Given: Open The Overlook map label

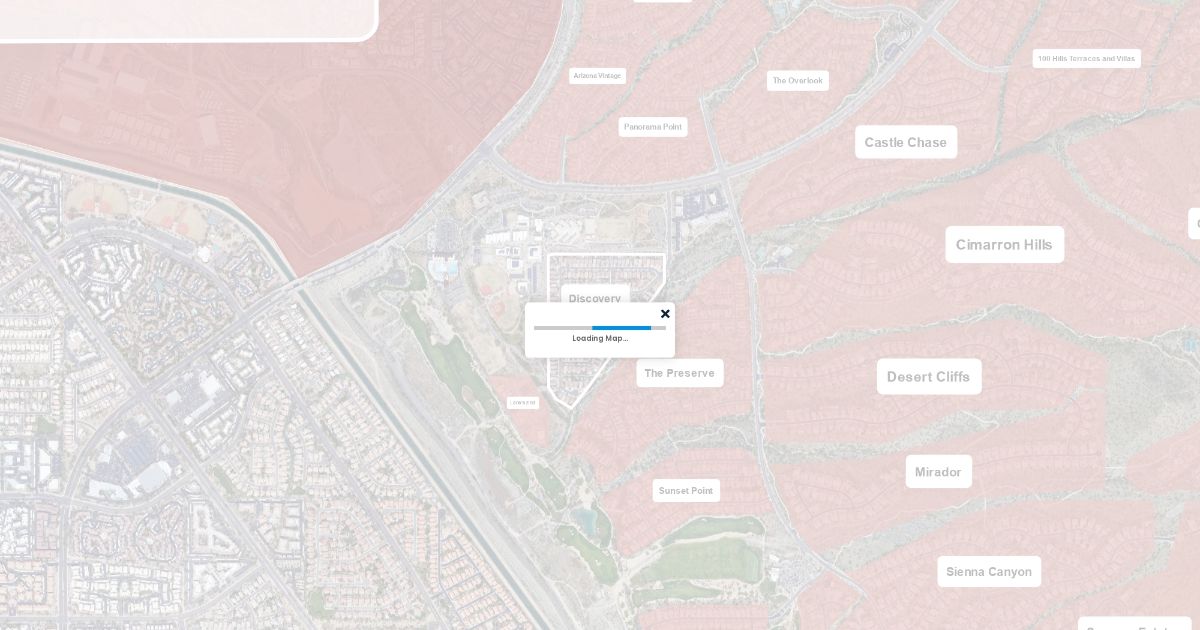Looking at the screenshot, I should click(798, 80).
